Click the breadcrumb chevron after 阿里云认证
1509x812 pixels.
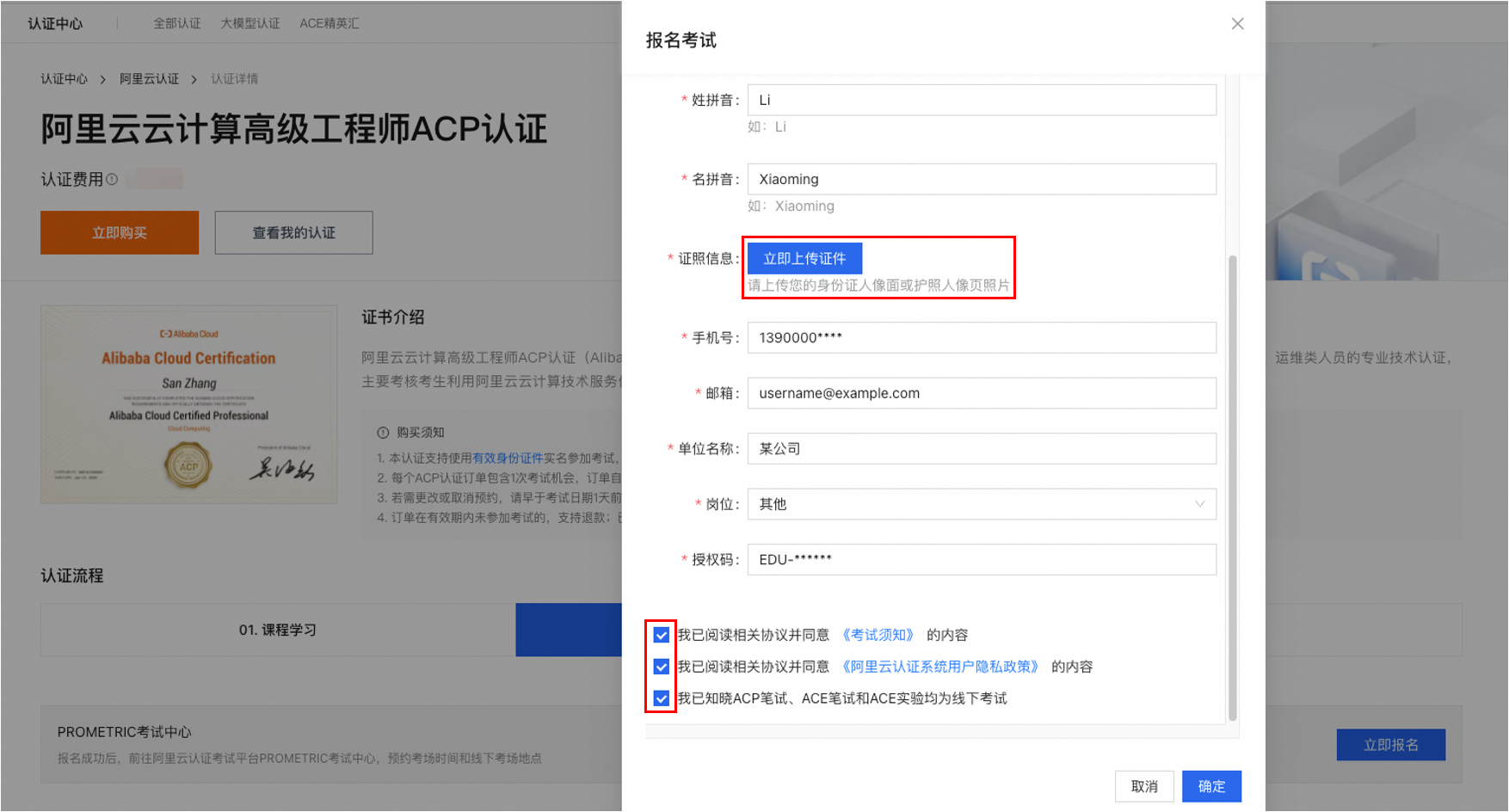194,79
